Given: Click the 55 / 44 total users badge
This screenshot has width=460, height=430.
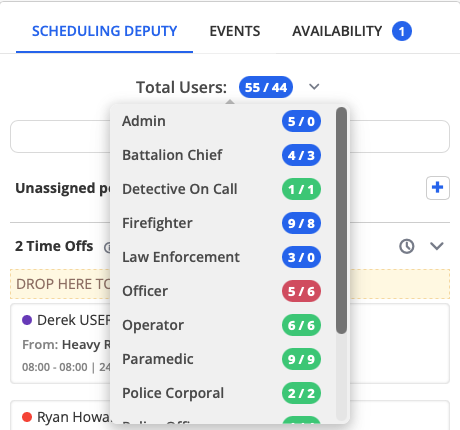Looking at the screenshot, I should tap(266, 87).
